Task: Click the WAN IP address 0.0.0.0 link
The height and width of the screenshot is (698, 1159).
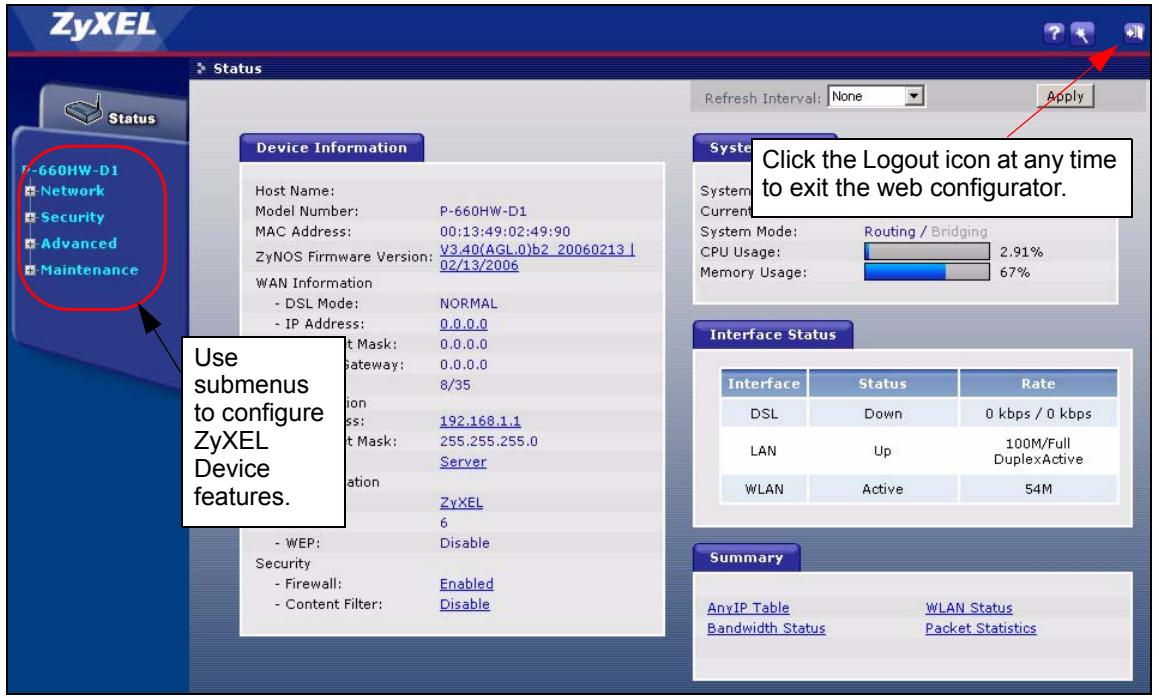Action: pos(463,324)
